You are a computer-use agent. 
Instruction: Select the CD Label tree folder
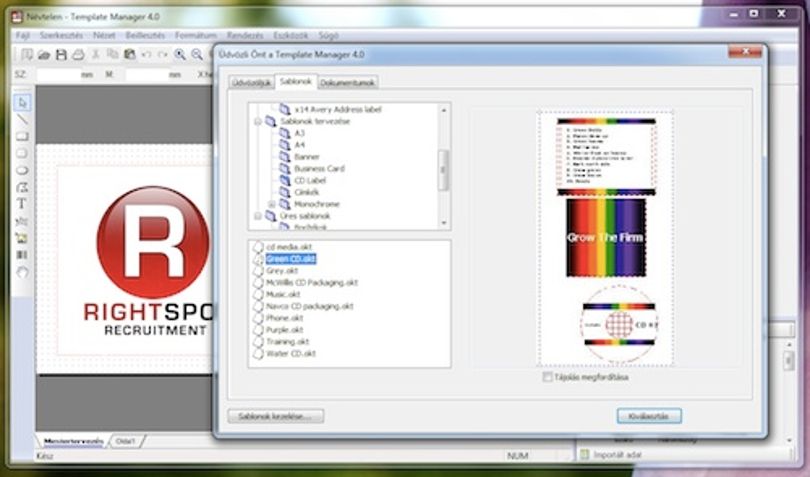(x=310, y=180)
